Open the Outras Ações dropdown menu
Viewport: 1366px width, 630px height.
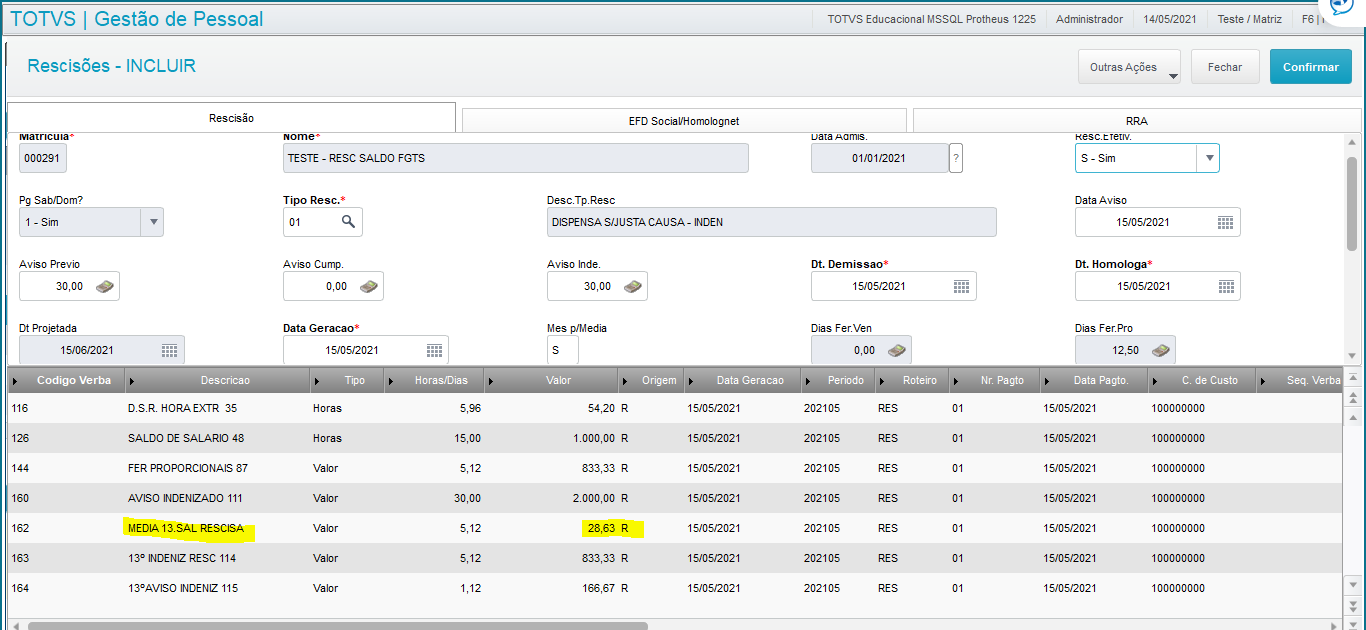pyautogui.click(x=1130, y=67)
